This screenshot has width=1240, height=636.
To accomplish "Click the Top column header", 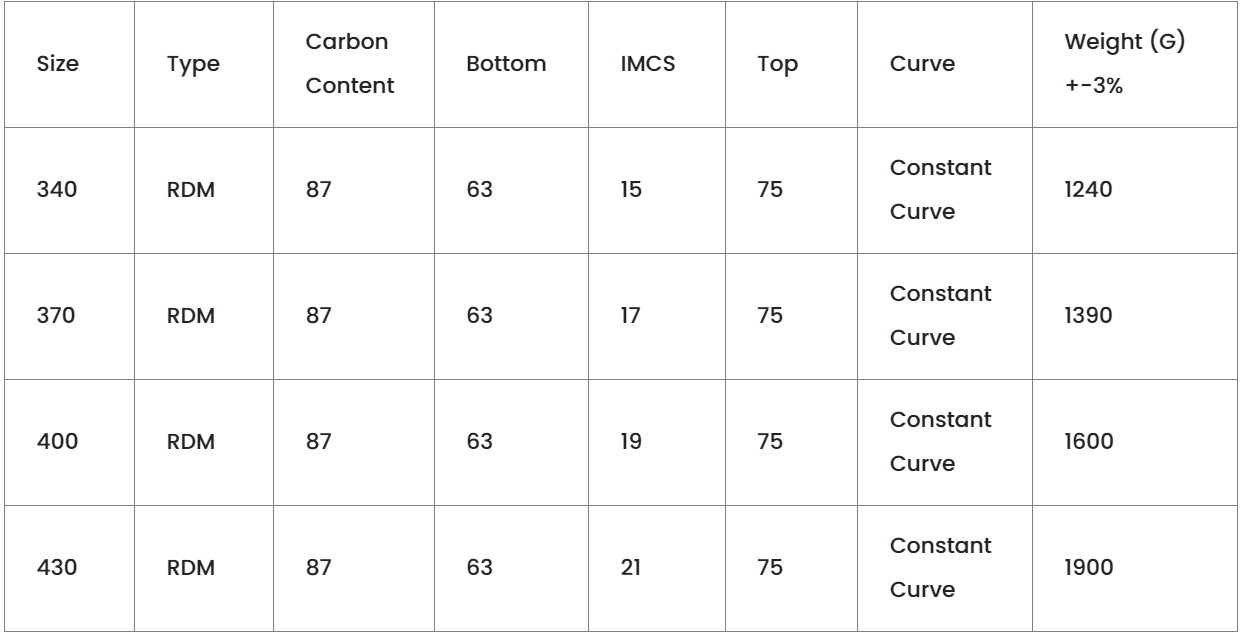I will point(770,65).
